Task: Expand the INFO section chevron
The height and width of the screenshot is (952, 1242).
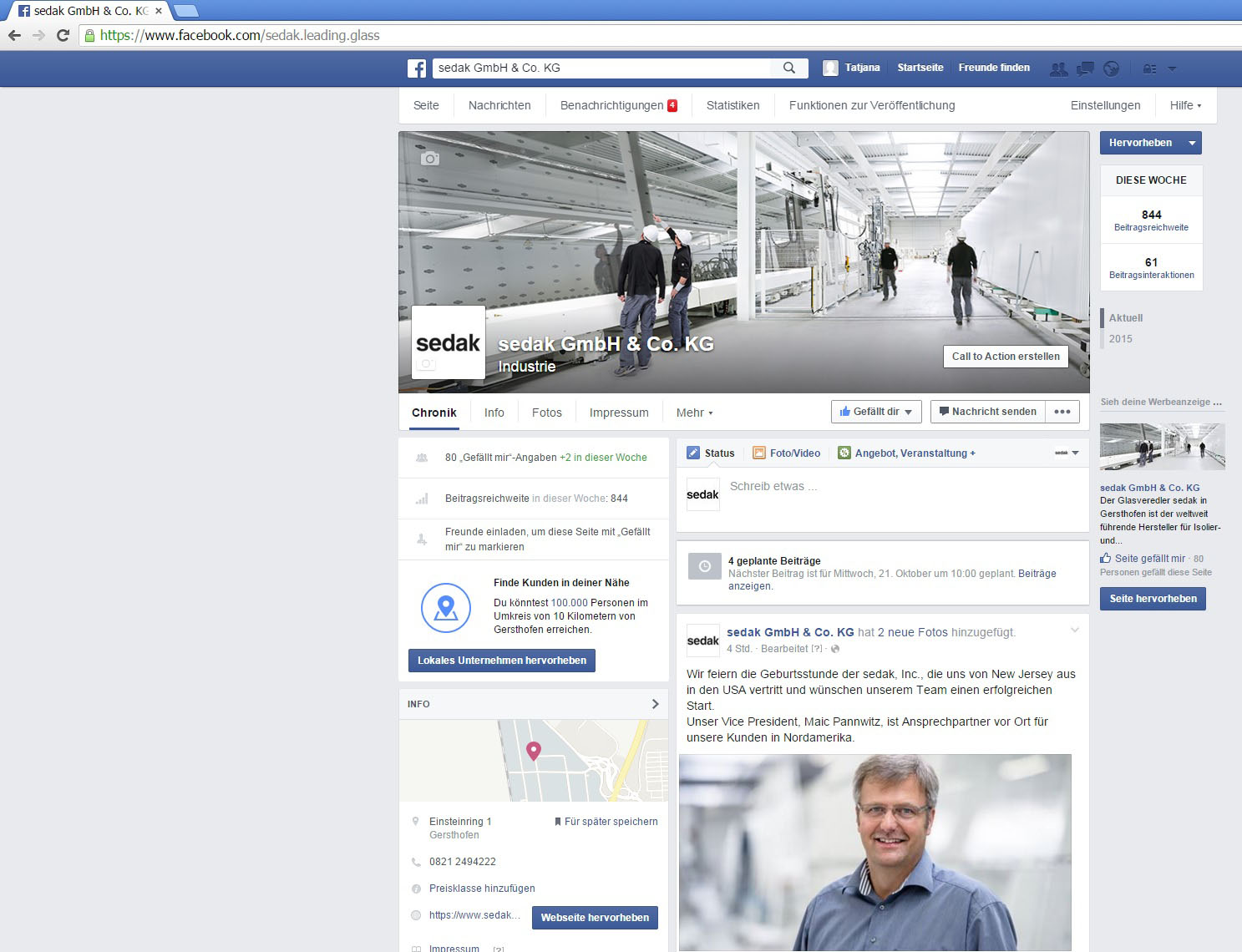Action: click(655, 704)
